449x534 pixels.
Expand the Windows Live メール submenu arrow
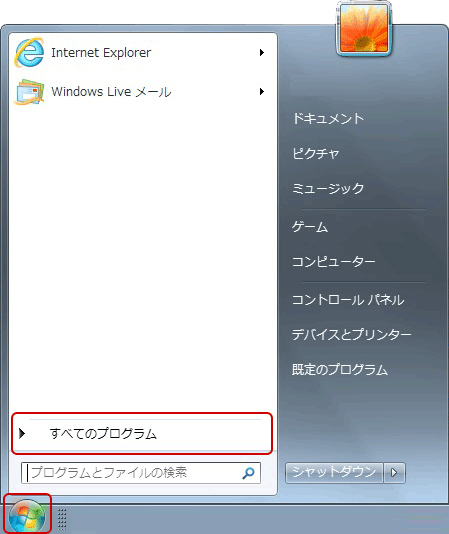(262, 92)
